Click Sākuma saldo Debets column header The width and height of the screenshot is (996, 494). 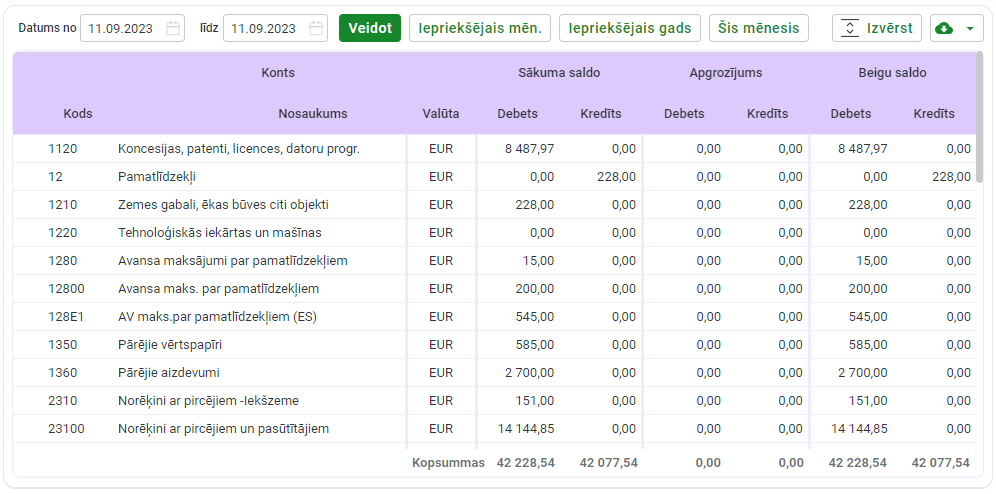coord(517,114)
